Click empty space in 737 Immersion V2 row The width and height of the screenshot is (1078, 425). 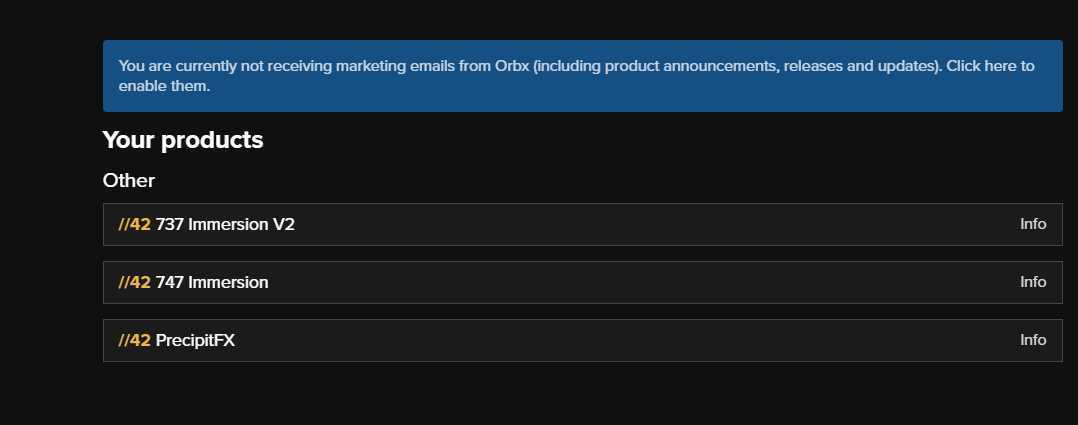(x=650, y=224)
